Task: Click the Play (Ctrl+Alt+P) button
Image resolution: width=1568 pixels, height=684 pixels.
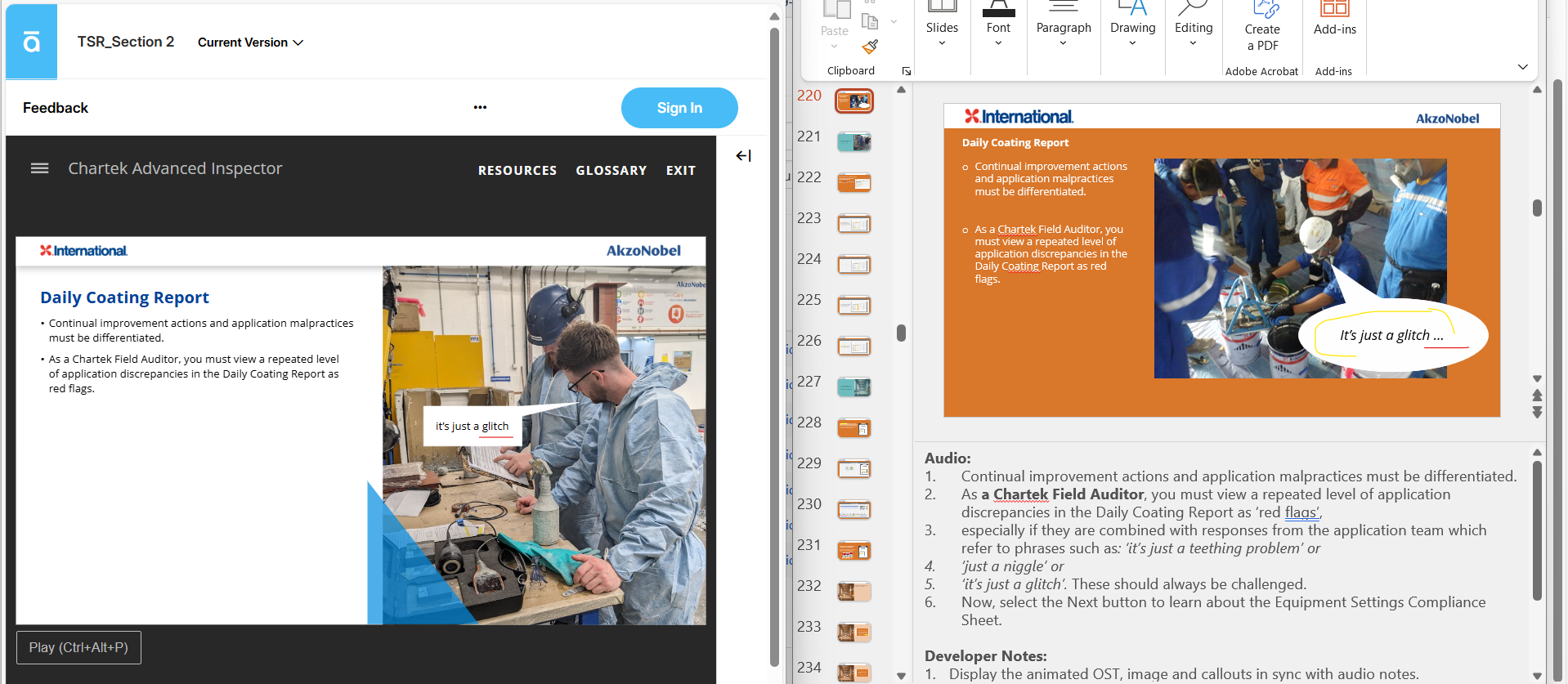Action: [x=78, y=647]
